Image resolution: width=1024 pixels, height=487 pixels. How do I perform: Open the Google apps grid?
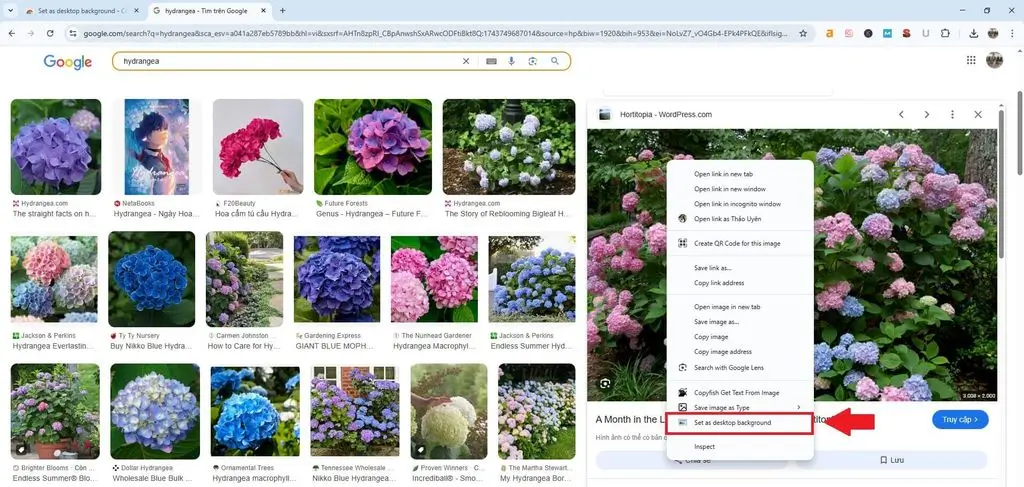971,60
